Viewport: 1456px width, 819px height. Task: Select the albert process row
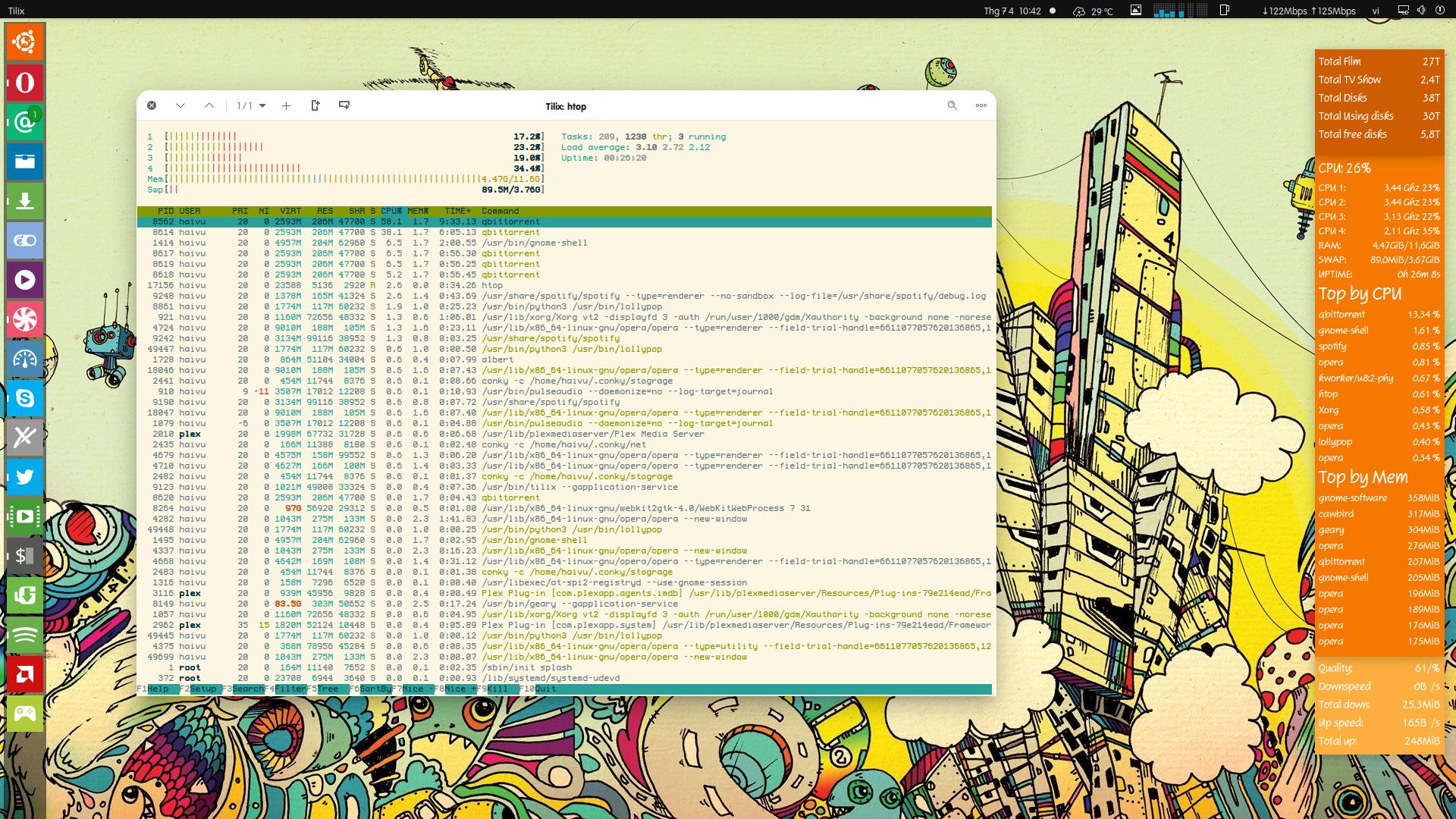[x=564, y=359]
